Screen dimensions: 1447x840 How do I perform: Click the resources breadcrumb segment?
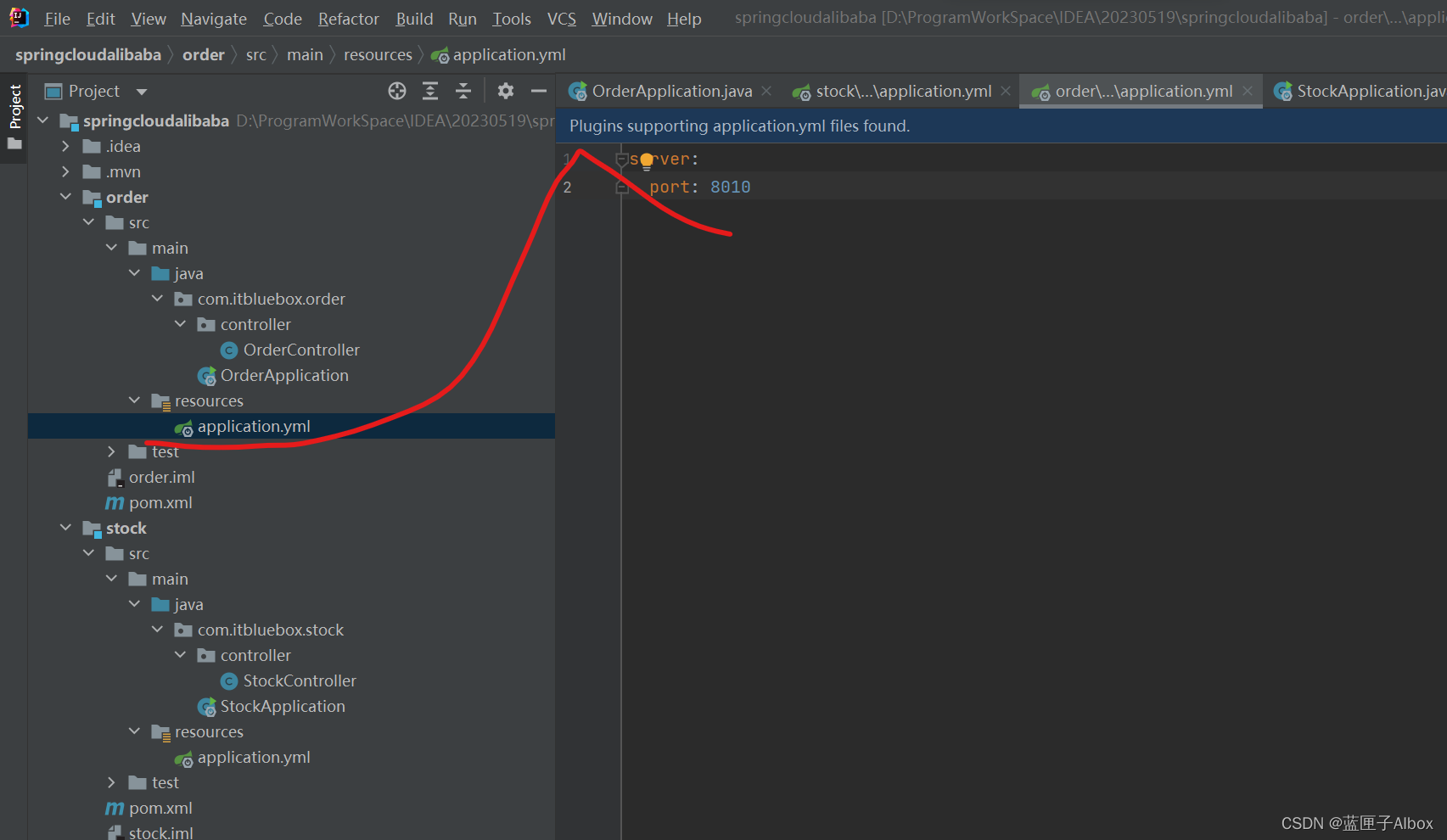[378, 54]
